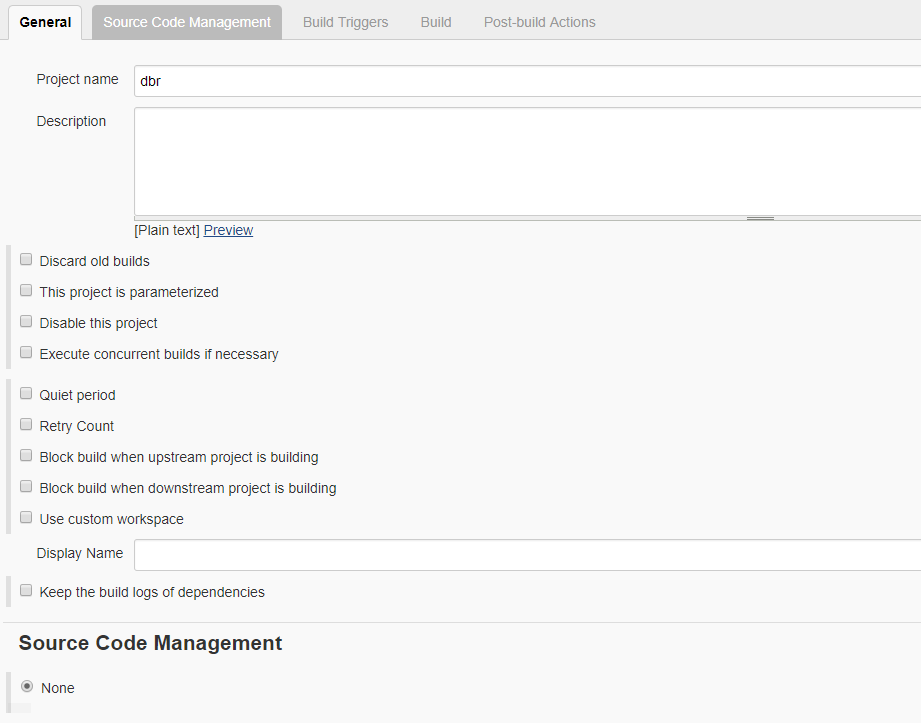
Task: Enable Discard old builds checkbox
Action: pyautogui.click(x=27, y=260)
